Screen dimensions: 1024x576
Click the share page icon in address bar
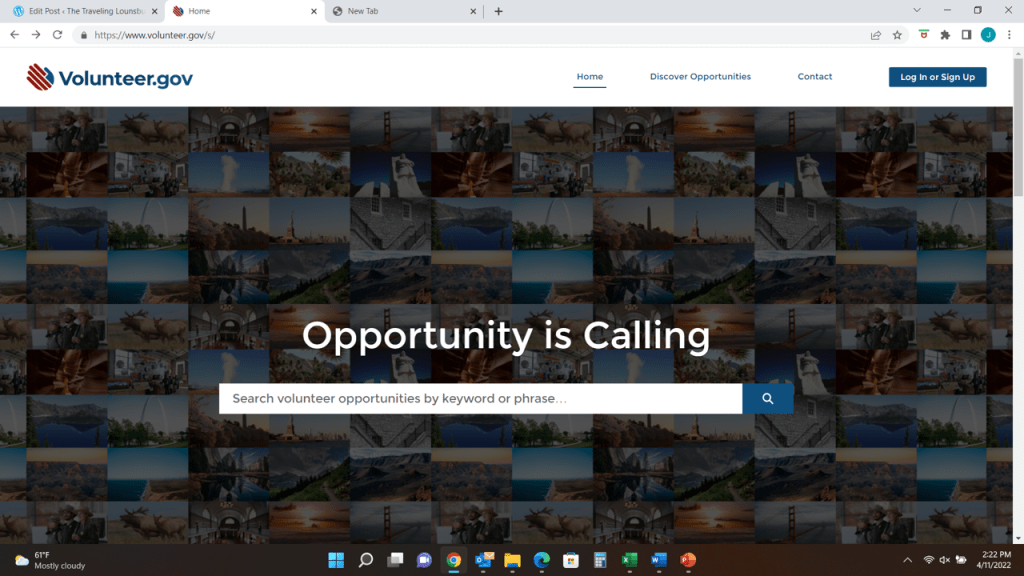[x=875, y=34]
